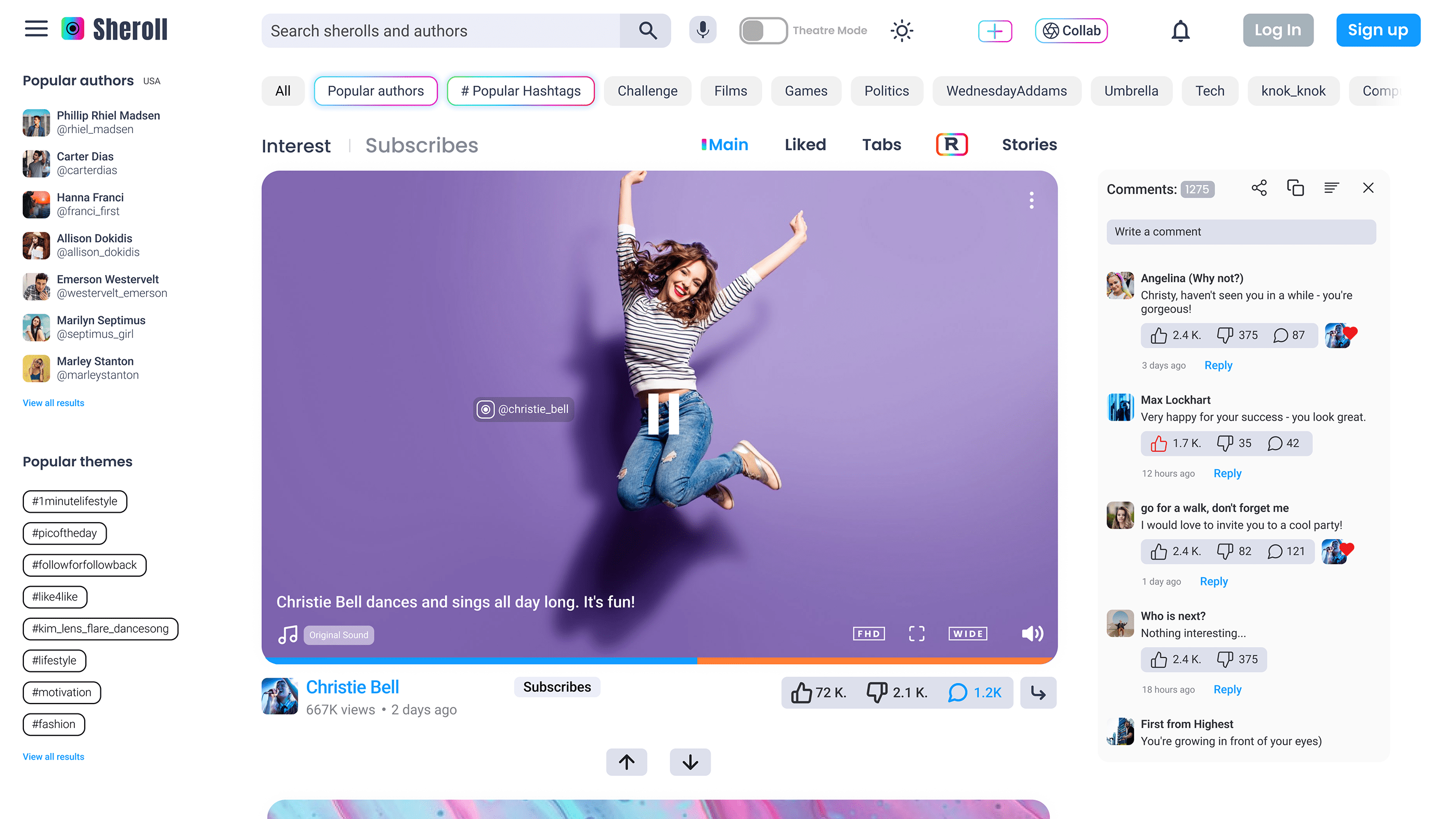This screenshot has width=1456, height=819.
Task: Mute the video with the speaker icon
Action: click(x=1032, y=633)
